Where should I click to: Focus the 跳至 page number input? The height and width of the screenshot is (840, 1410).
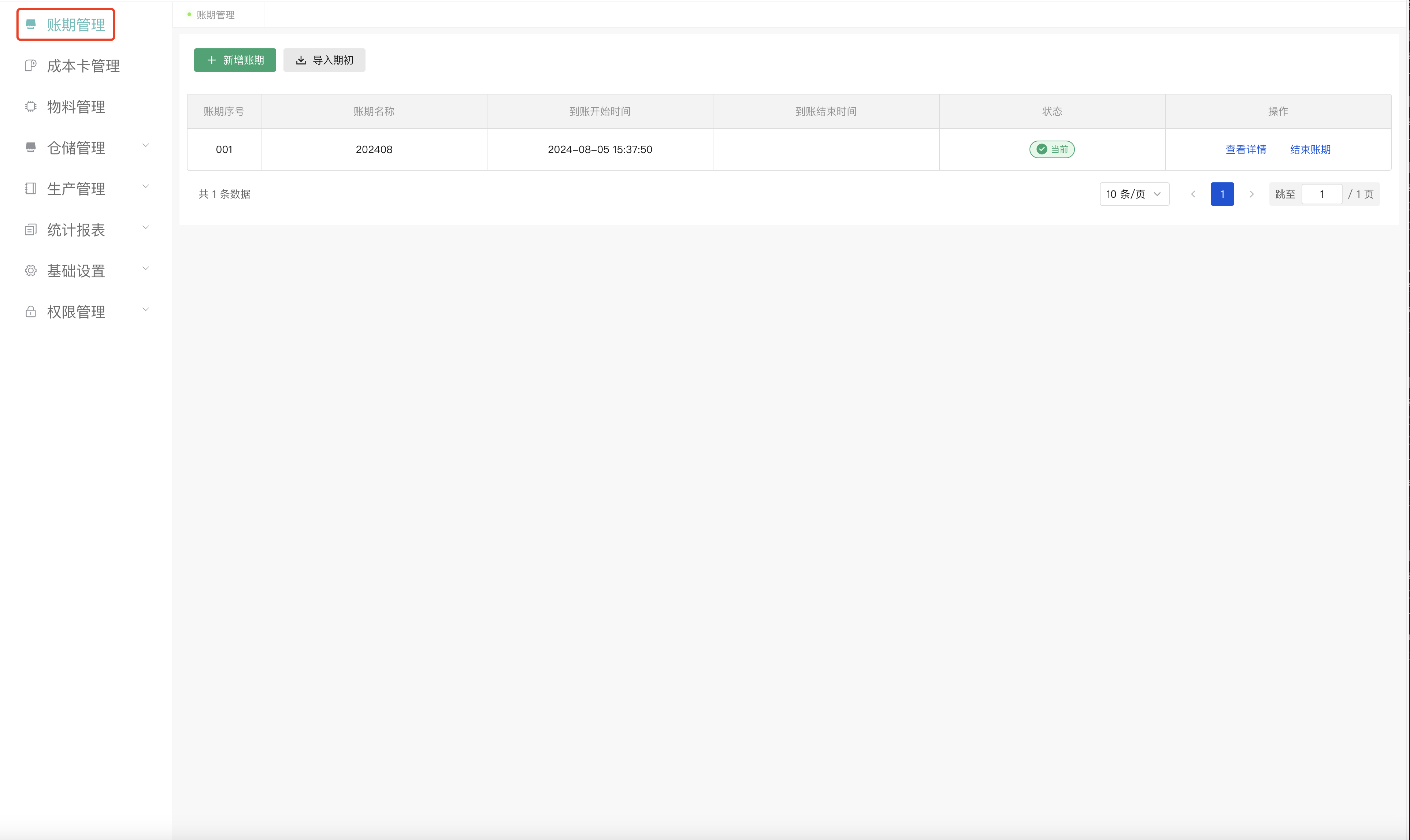pyautogui.click(x=1321, y=194)
